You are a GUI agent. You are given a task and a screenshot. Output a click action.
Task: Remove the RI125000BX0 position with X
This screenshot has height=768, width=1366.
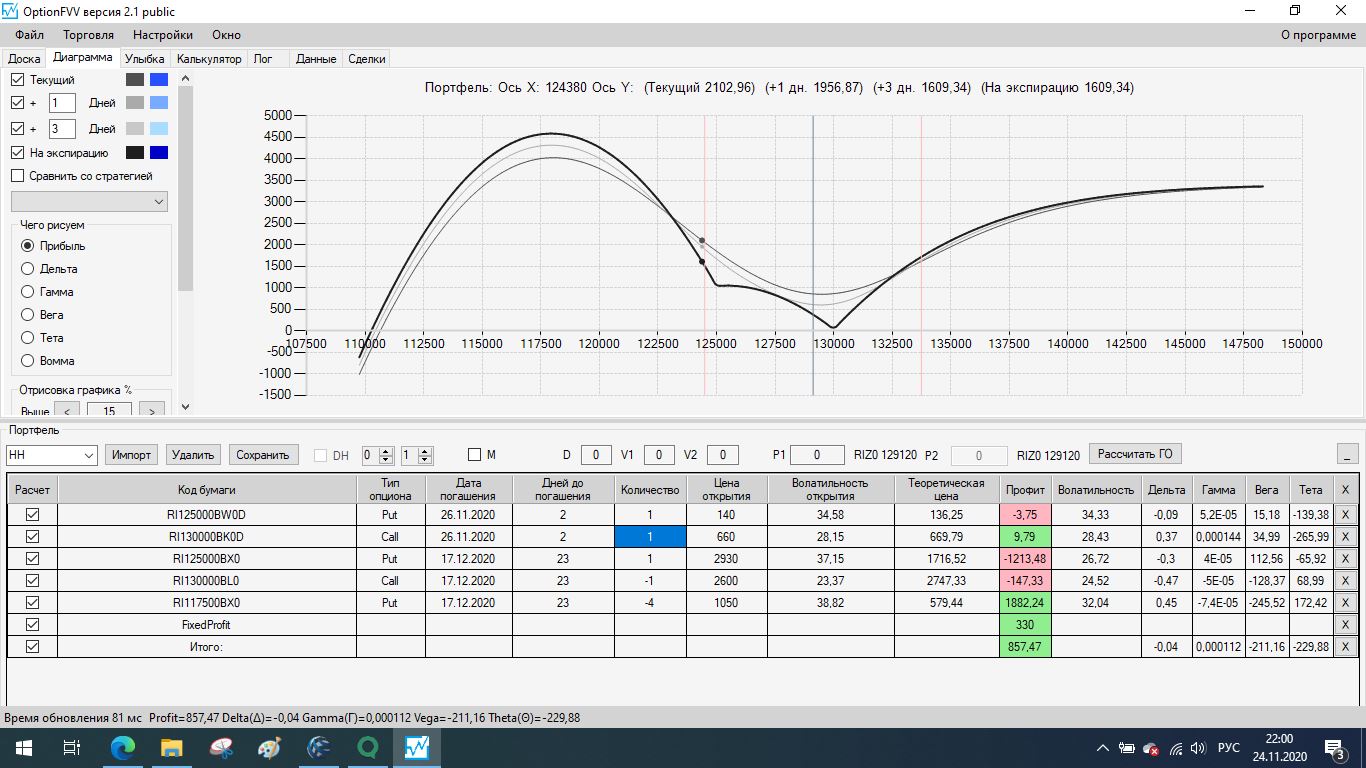(1345, 559)
